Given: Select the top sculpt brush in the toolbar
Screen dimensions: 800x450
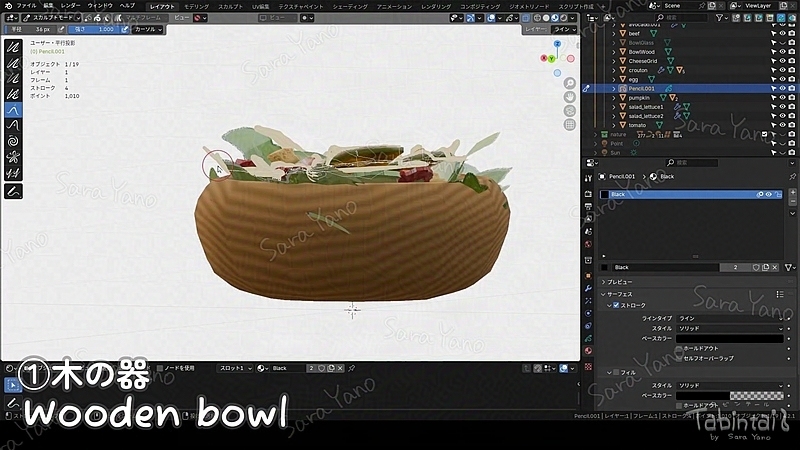Looking at the screenshot, I should point(13,47).
